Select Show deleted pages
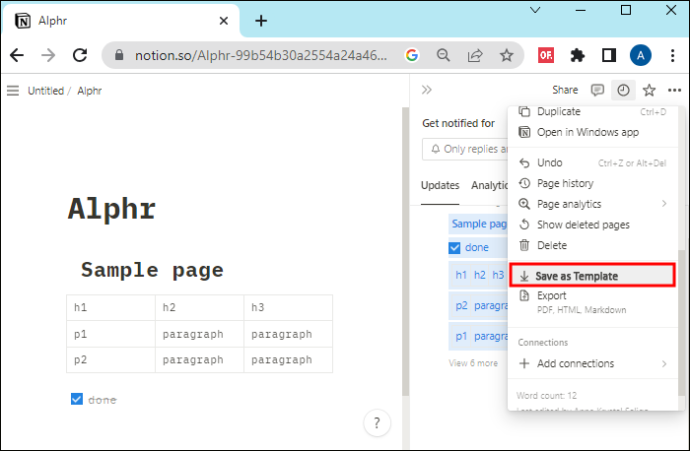This screenshot has height=451, width=690. coord(593,225)
